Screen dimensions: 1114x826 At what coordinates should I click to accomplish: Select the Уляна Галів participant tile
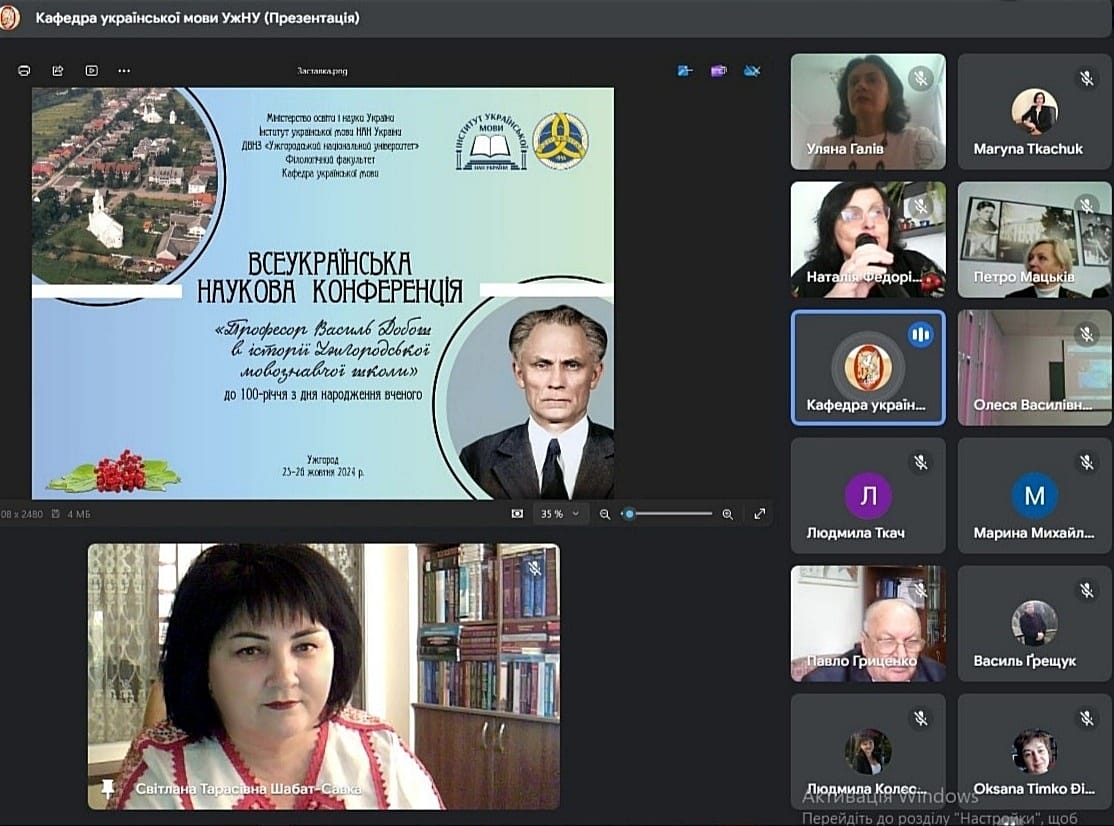(x=868, y=112)
